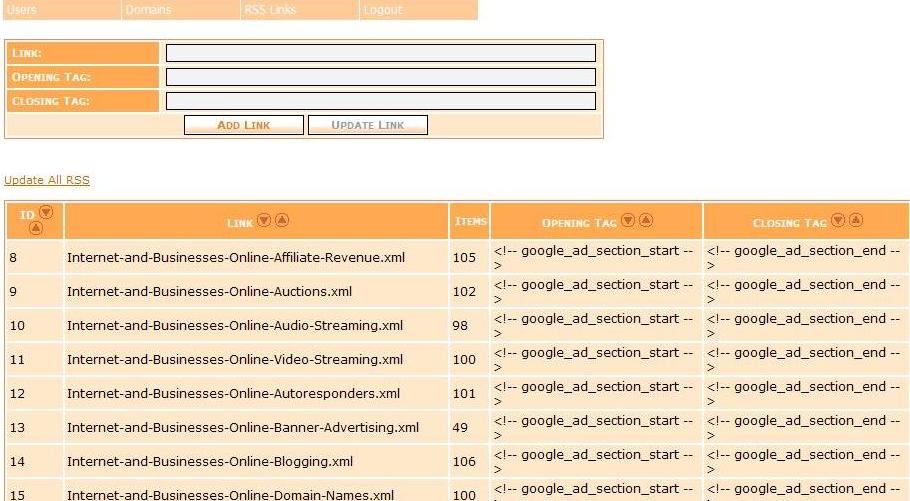Select the Online-Blogging.xml row entry
910x501 pixels.
click(x=210, y=462)
